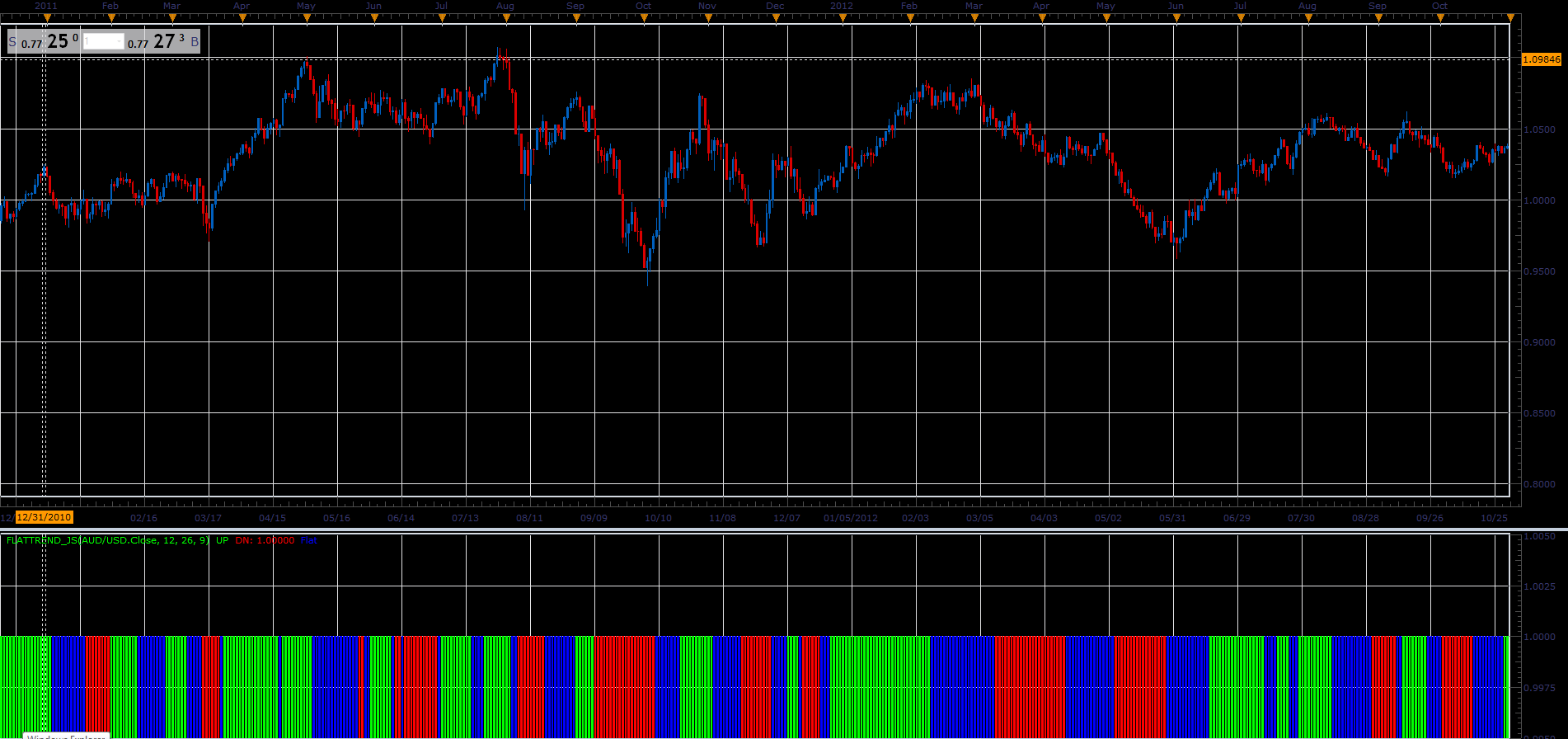Screen dimensions: 1568x739
Task: Click the 08/28 date label on the time axis
Action: point(1365,518)
